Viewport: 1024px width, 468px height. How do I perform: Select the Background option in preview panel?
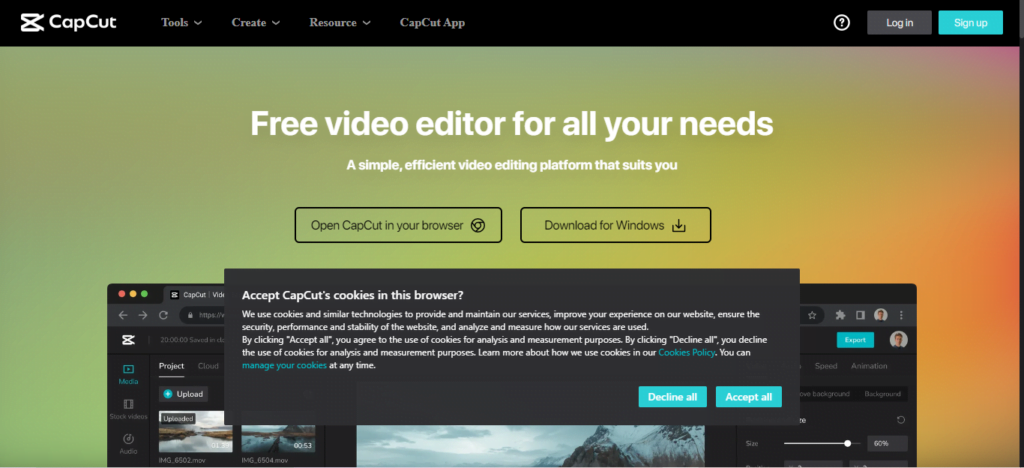[882, 394]
